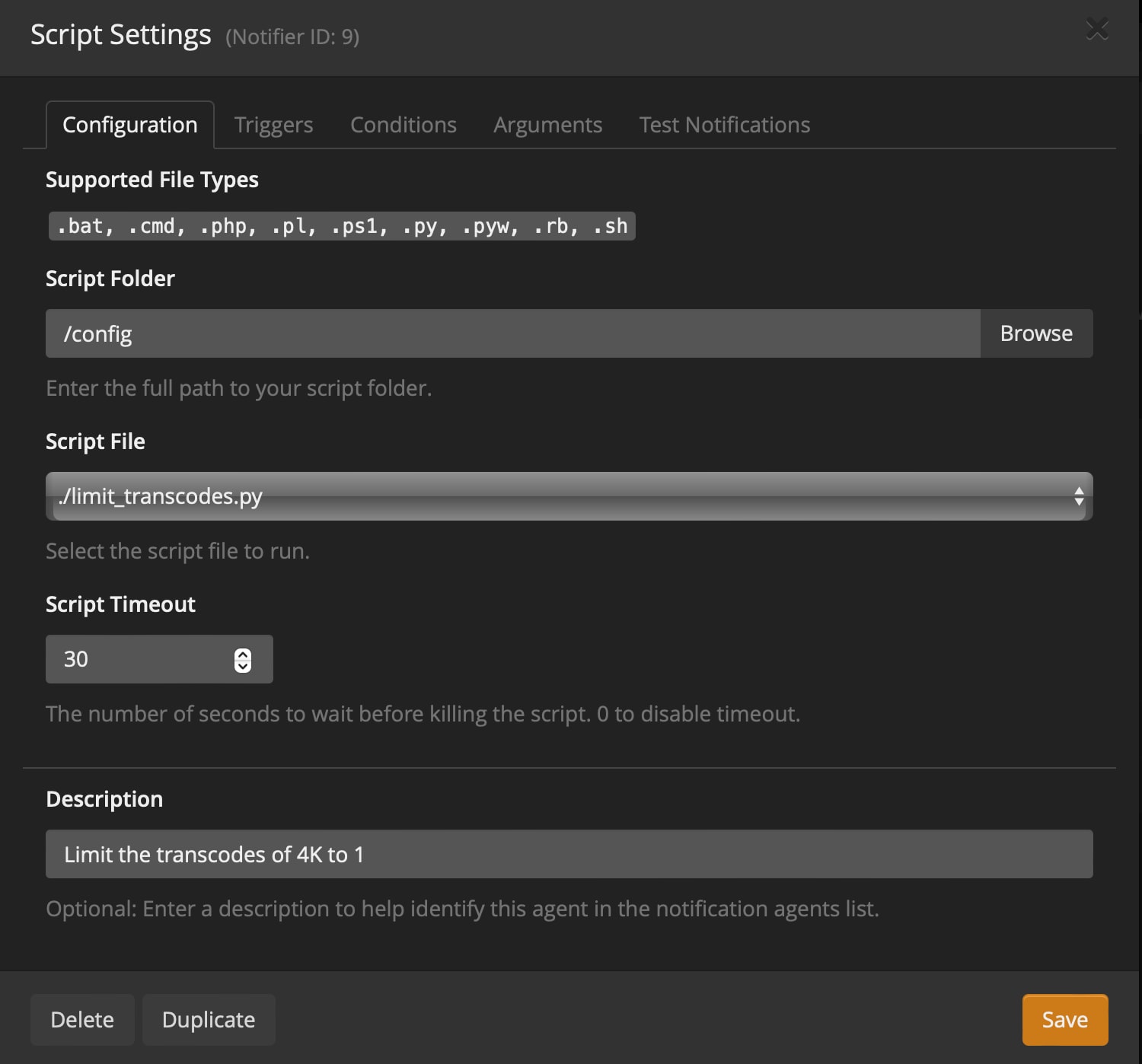Click the Notifier ID text in header
This screenshot has height=1064, width=1142.
[x=292, y=37]
